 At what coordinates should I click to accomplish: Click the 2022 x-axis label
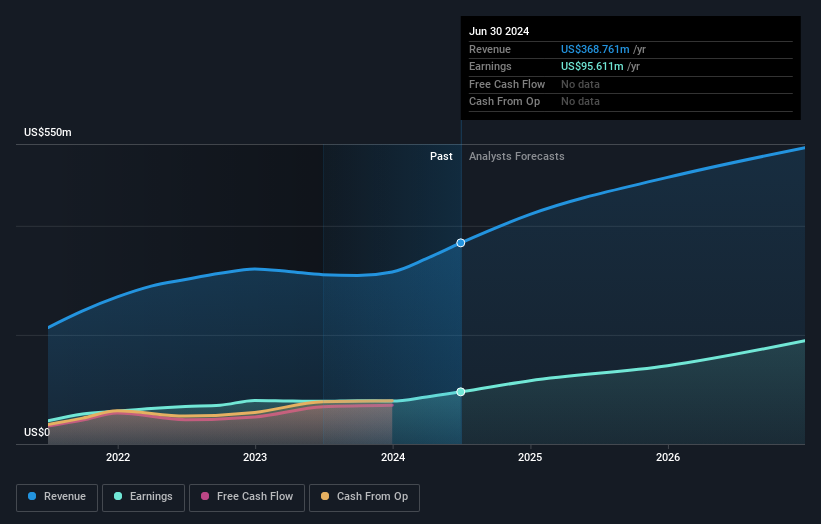click(118, 458)
